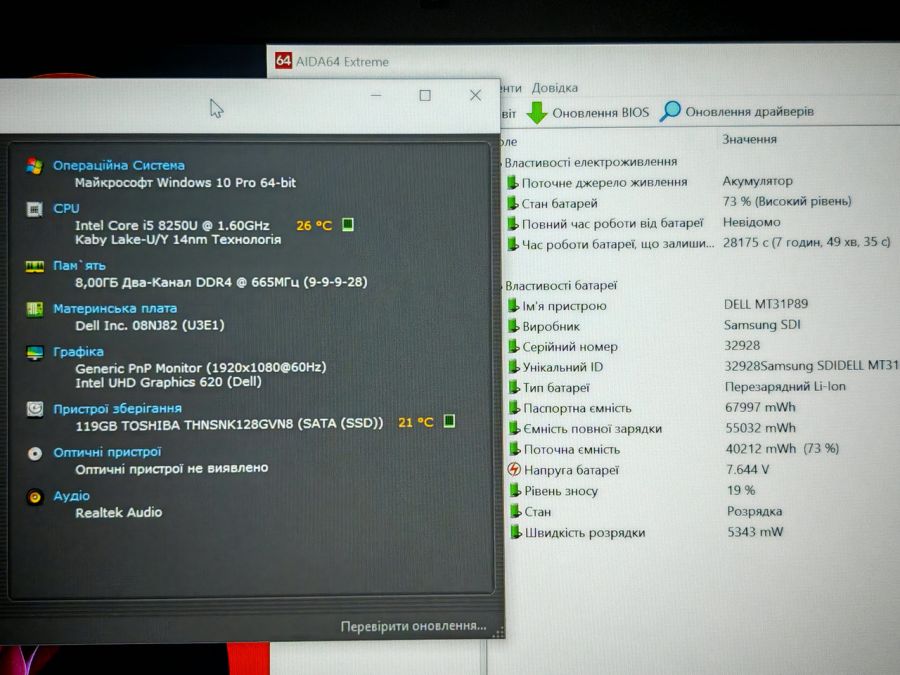Click Перевірити оновлення... link
Image resolution: width=900 pixels, height=675 pixels.
pos(413,626)
